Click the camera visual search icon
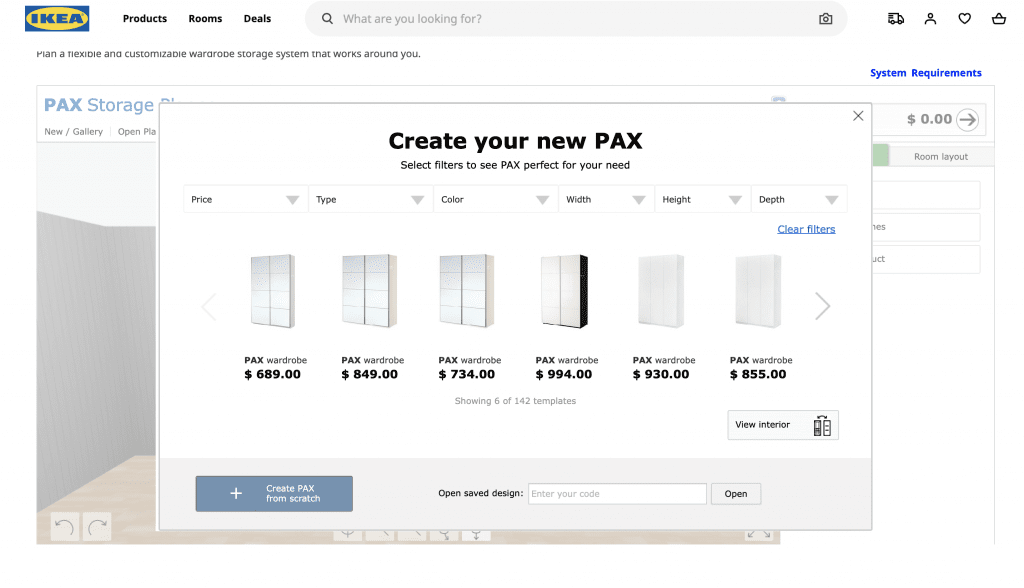 click(x=825, y=19)
